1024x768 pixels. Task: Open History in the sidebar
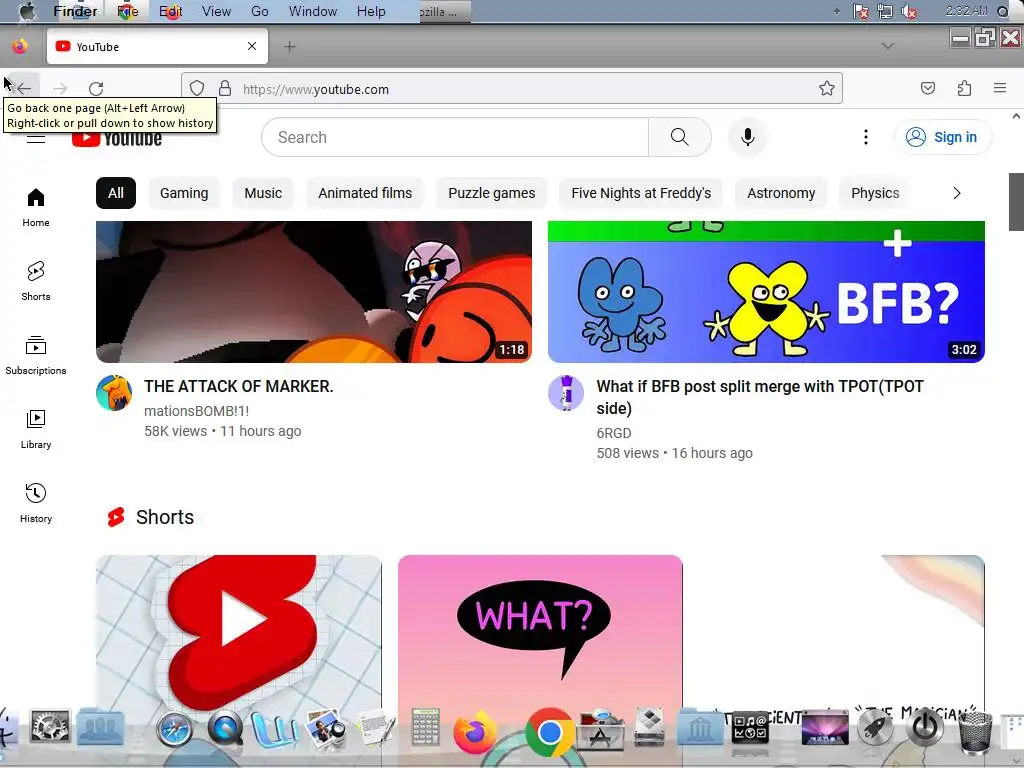36,504
